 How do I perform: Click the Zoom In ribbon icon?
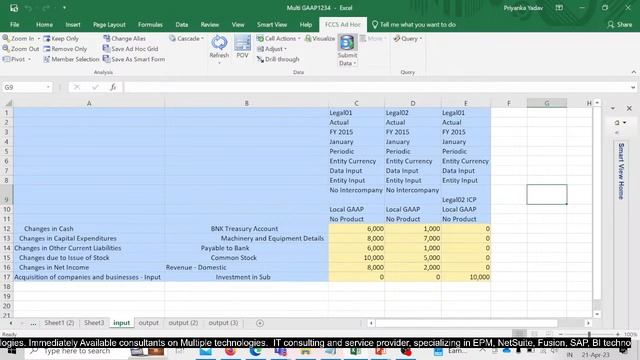6,38
